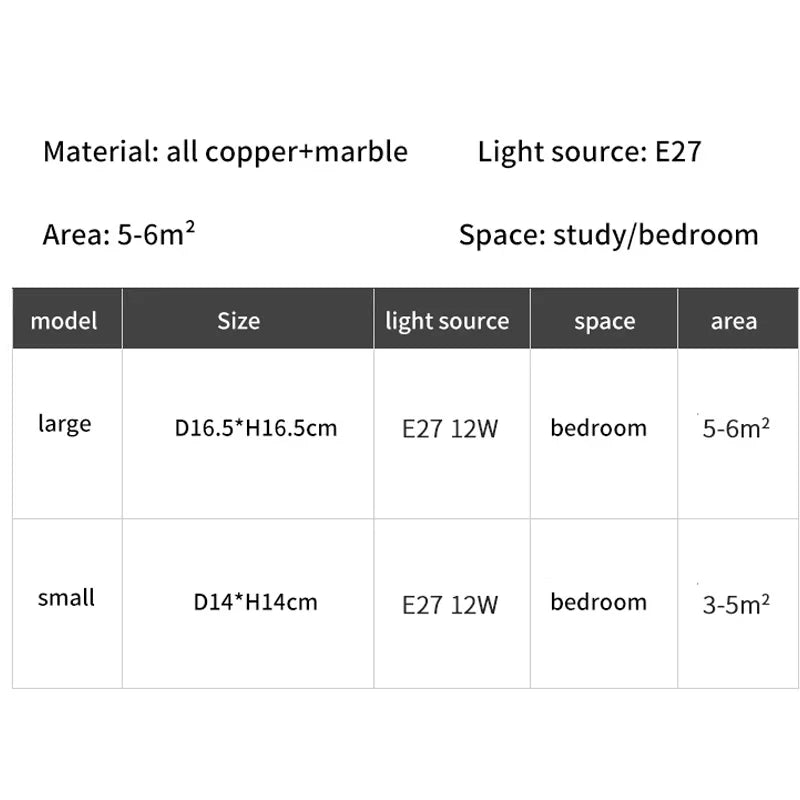Click 'bedroom' in the small row

(x=598, y=602)
